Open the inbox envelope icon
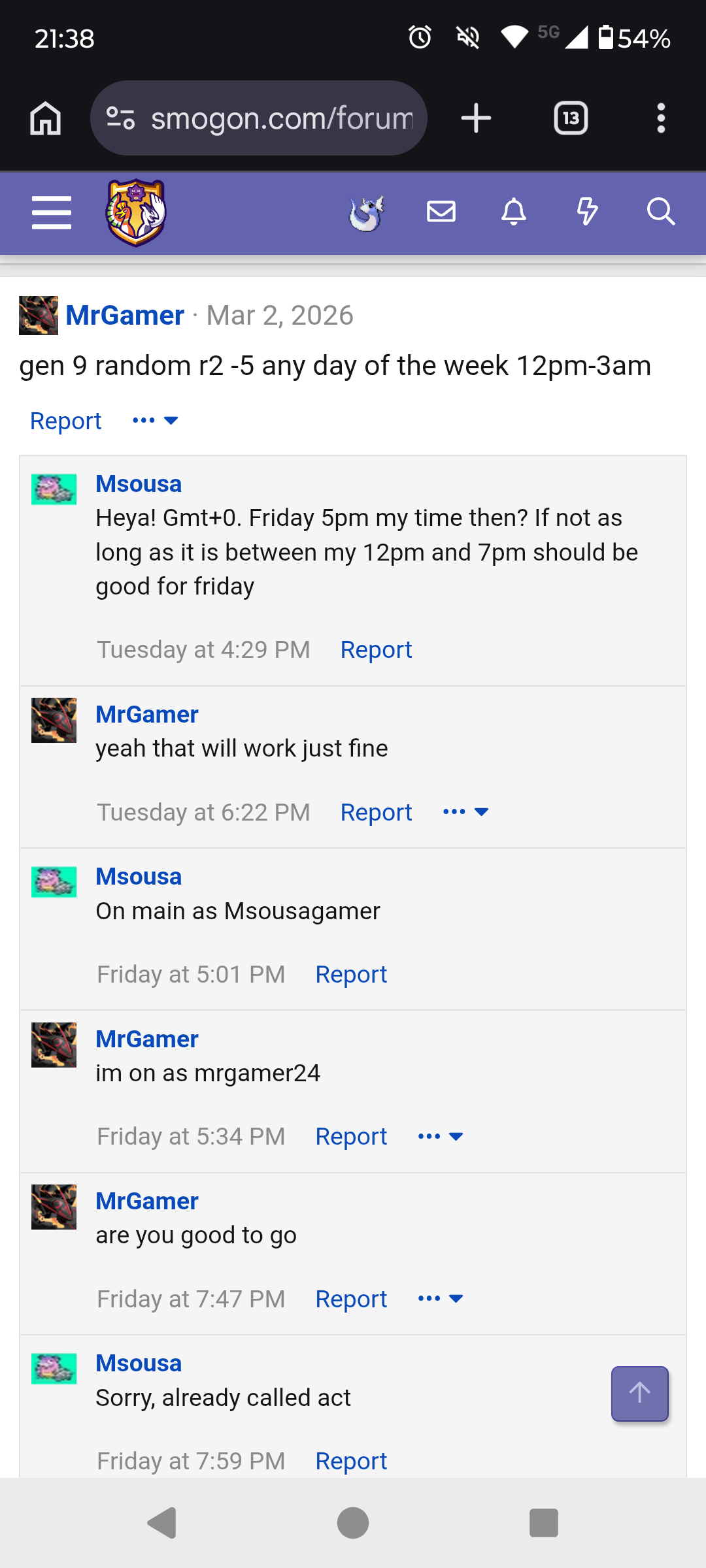 click(441, 212)
